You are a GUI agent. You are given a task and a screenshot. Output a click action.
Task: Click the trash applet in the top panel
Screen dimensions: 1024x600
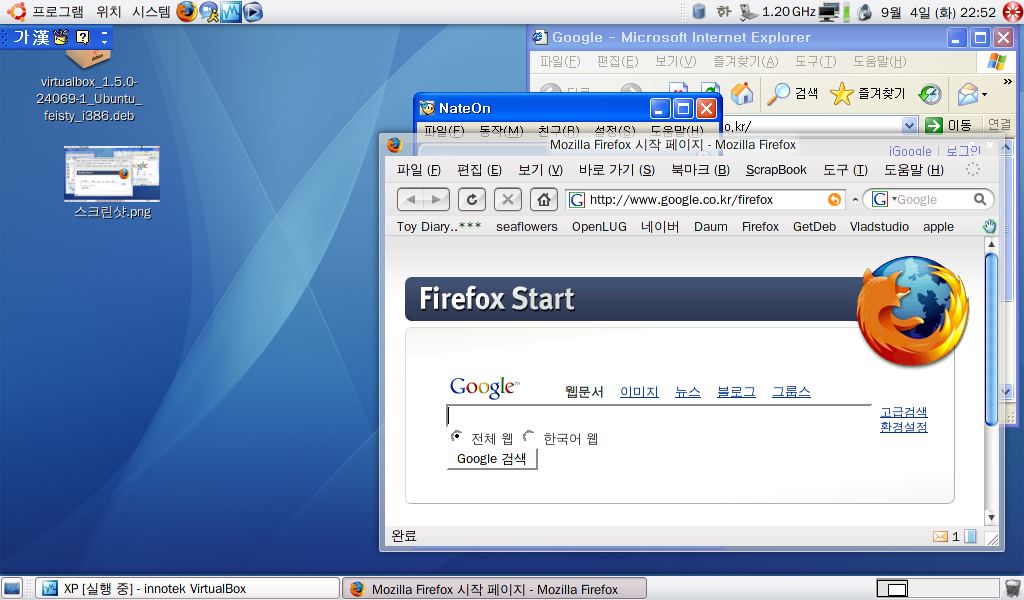699,11
